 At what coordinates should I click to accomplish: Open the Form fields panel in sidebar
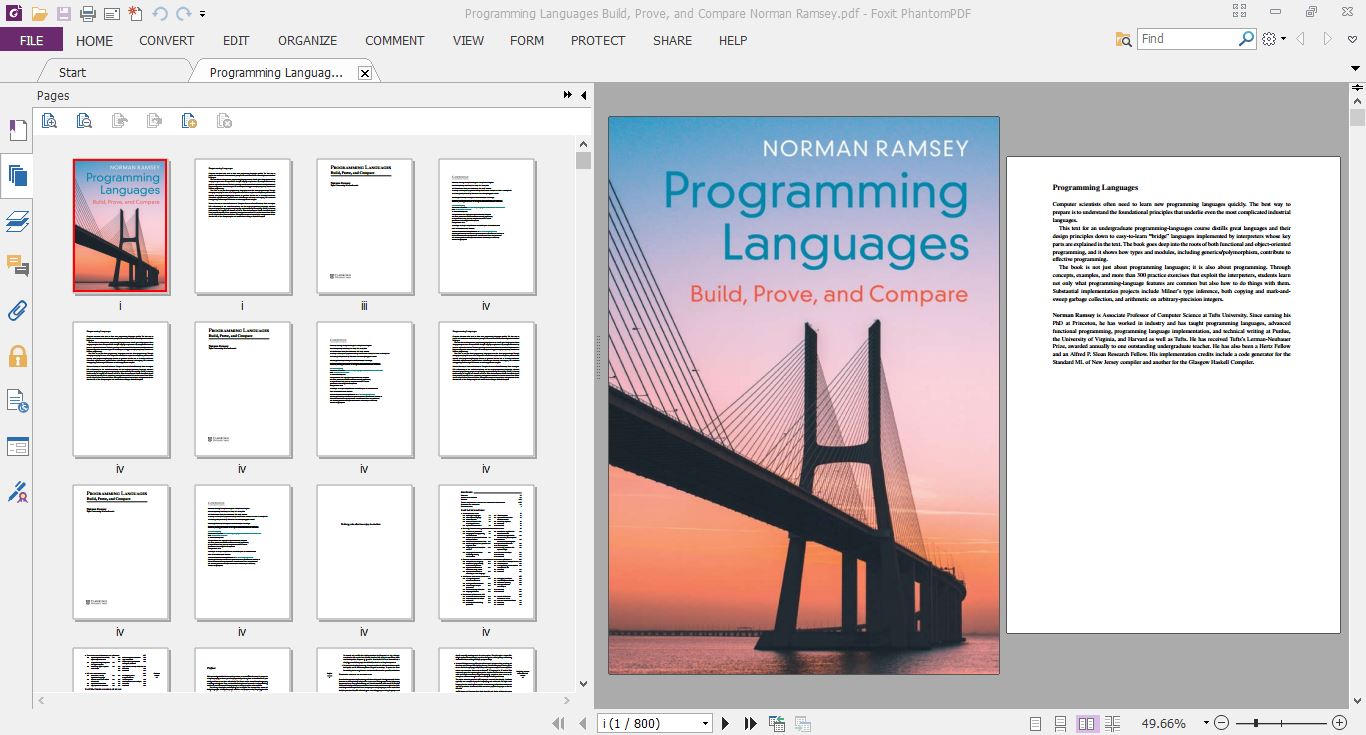point(17,446)
